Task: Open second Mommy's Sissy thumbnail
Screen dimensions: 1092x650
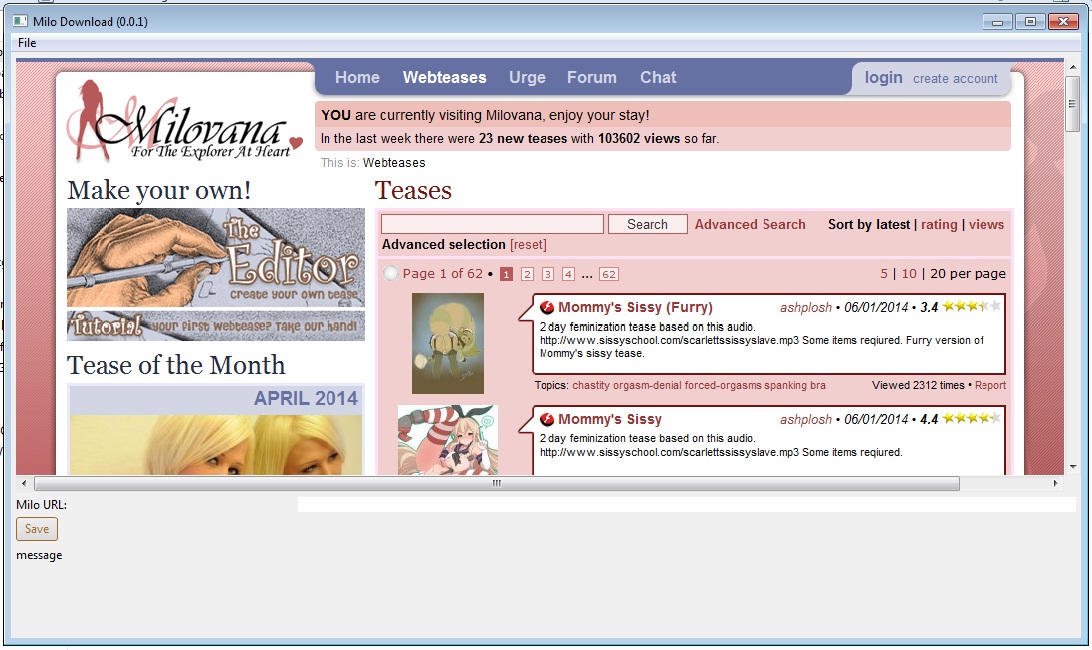Action: [x=448, y=440]
